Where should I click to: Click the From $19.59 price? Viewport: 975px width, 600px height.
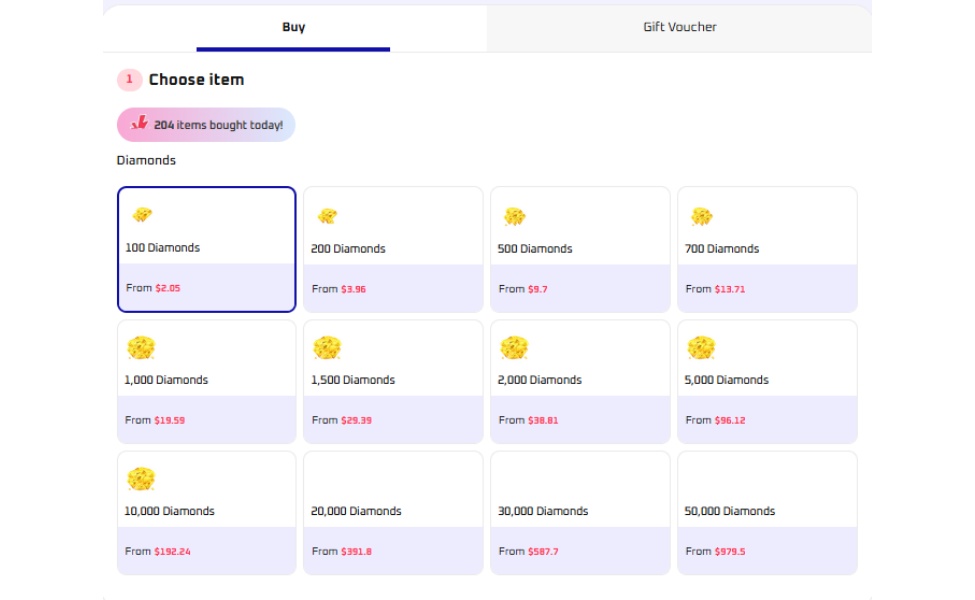155,420
